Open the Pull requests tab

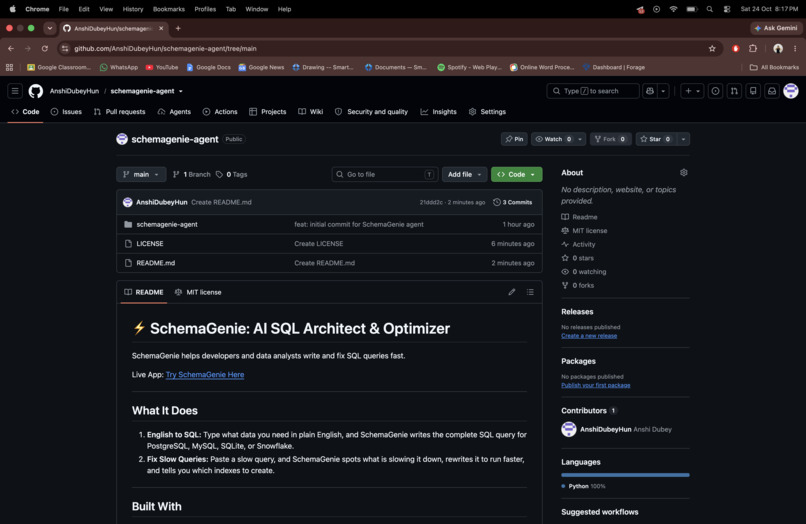pos(120,112)
